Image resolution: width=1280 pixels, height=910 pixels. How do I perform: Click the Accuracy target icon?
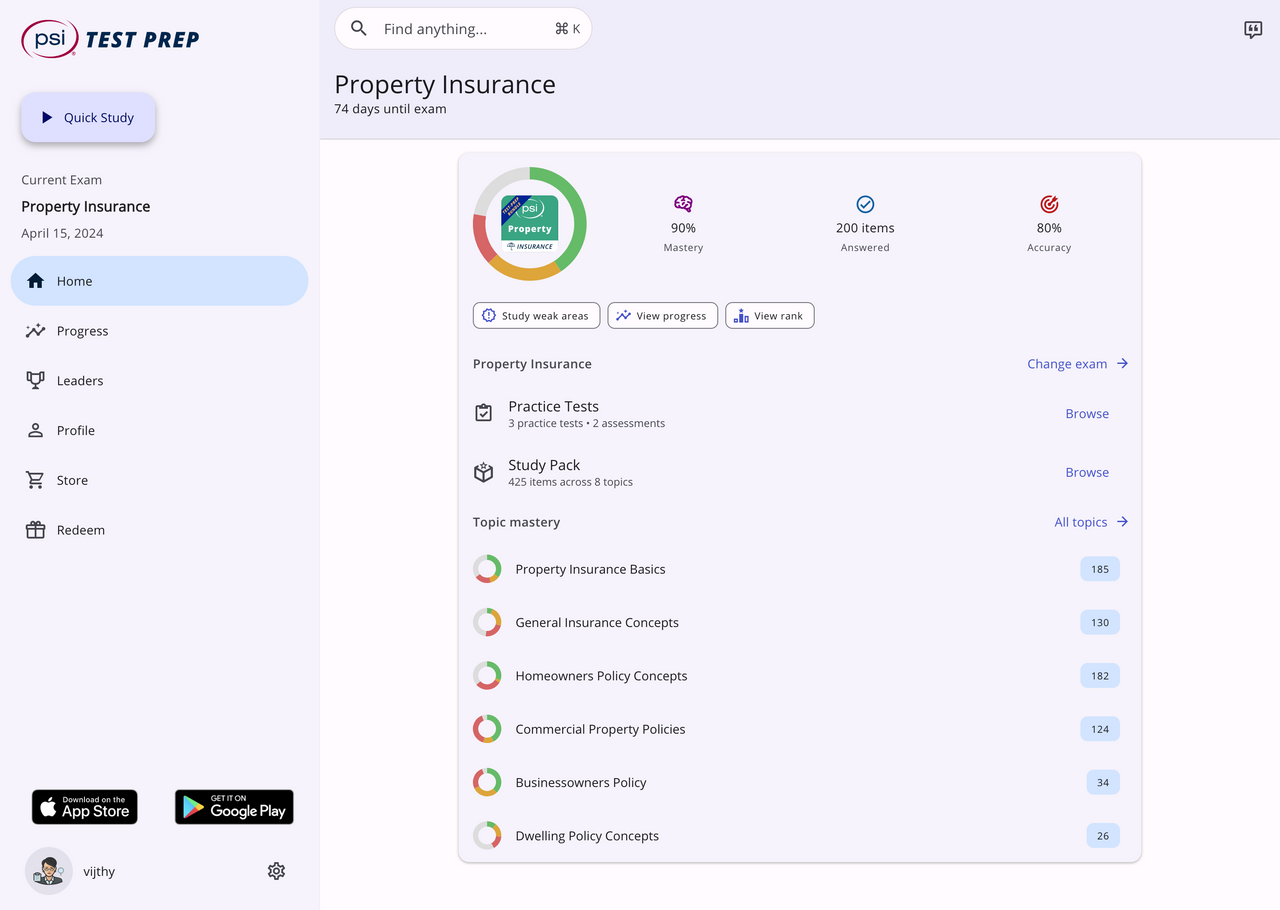pos(1049,204)
